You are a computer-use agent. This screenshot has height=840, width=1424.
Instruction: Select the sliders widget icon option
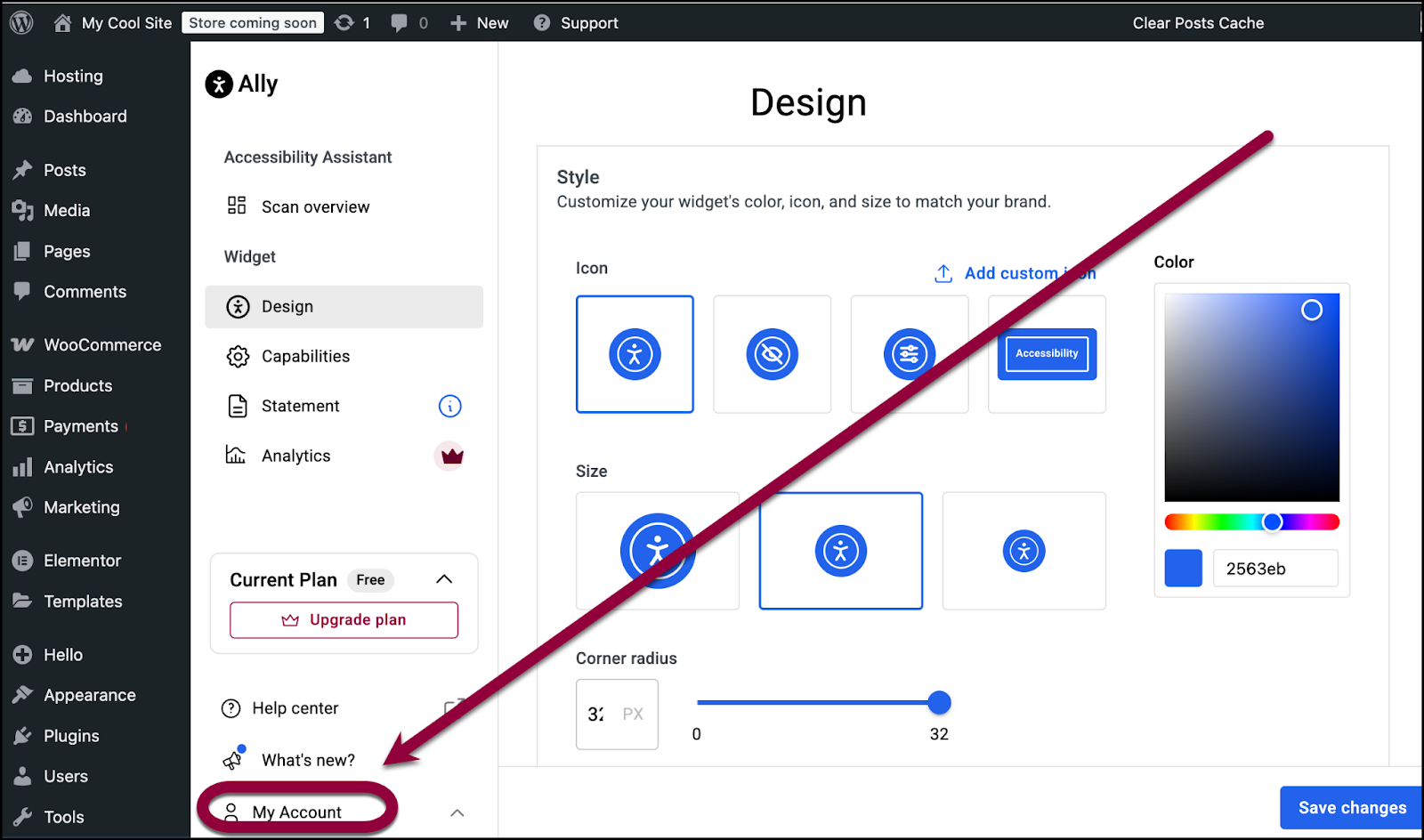[909, 354]
